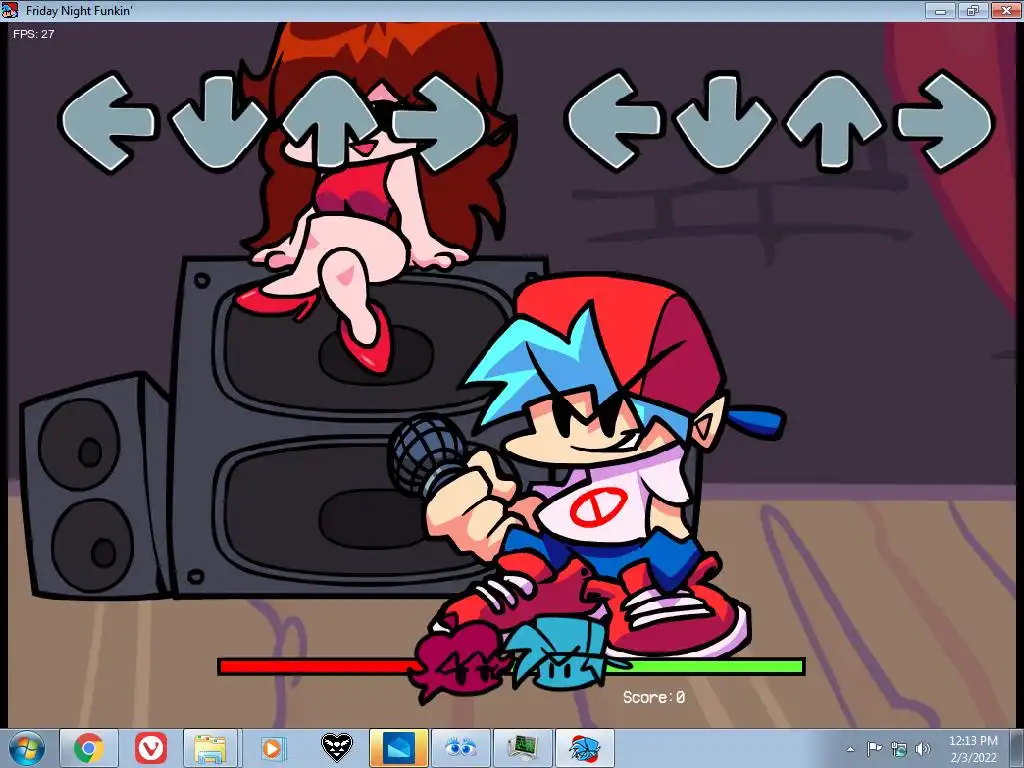Viewport: 1024px width, 768px height.
Task: Click the opponent's left arrow receptor
Action: [x=108, y=122]
